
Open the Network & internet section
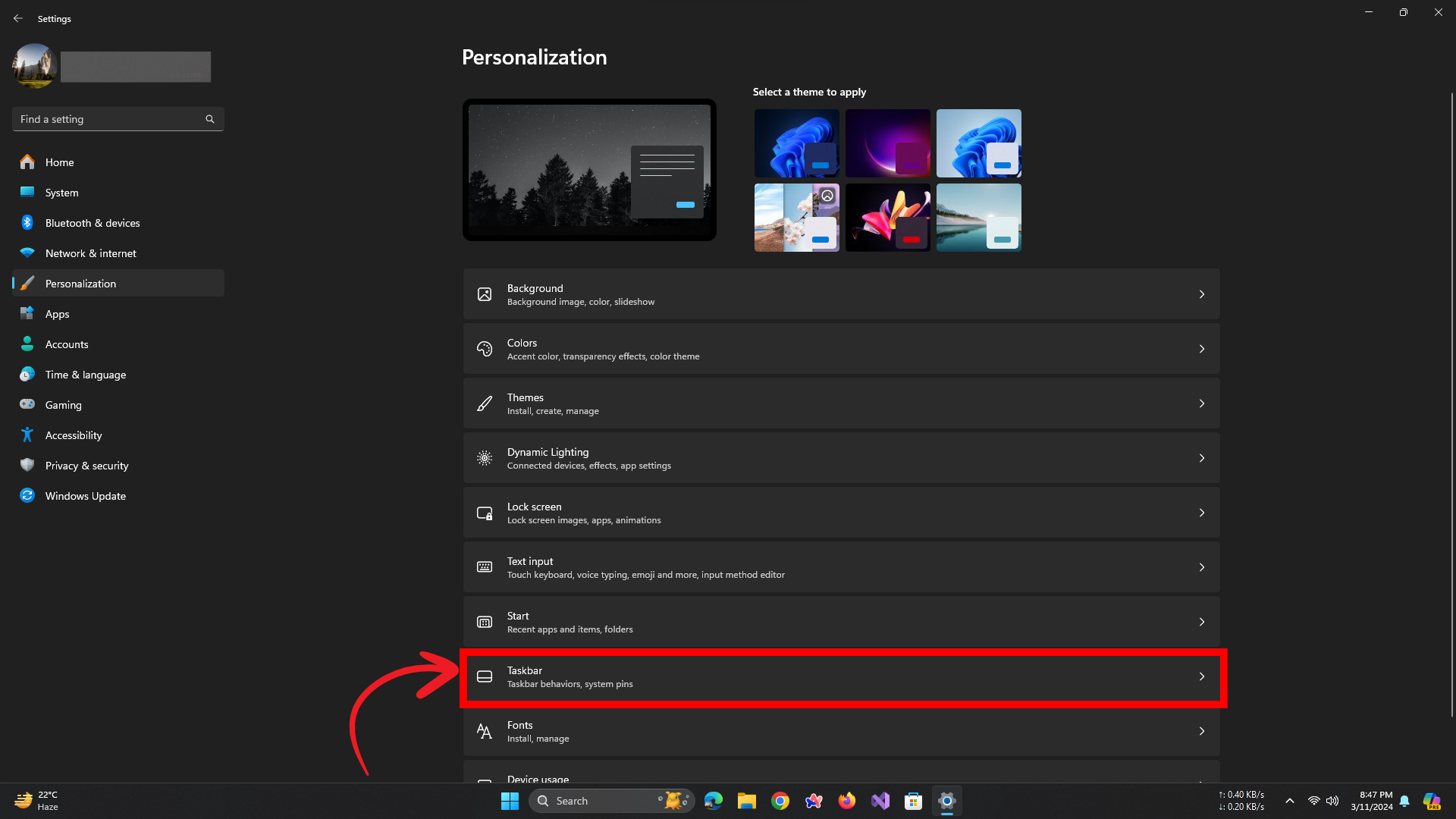90,253
